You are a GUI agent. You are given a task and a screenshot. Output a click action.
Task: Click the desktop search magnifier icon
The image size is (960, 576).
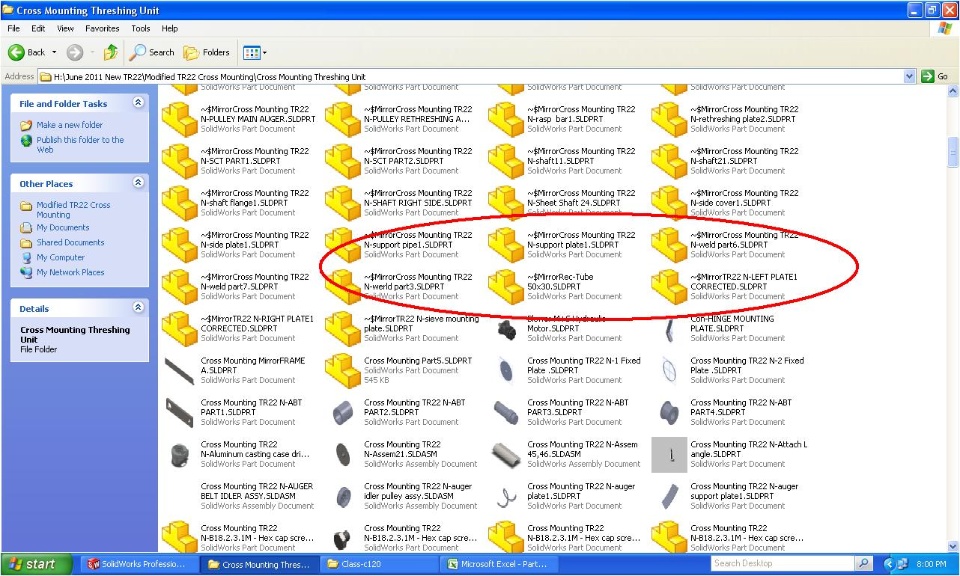click(x=863, y=563)
